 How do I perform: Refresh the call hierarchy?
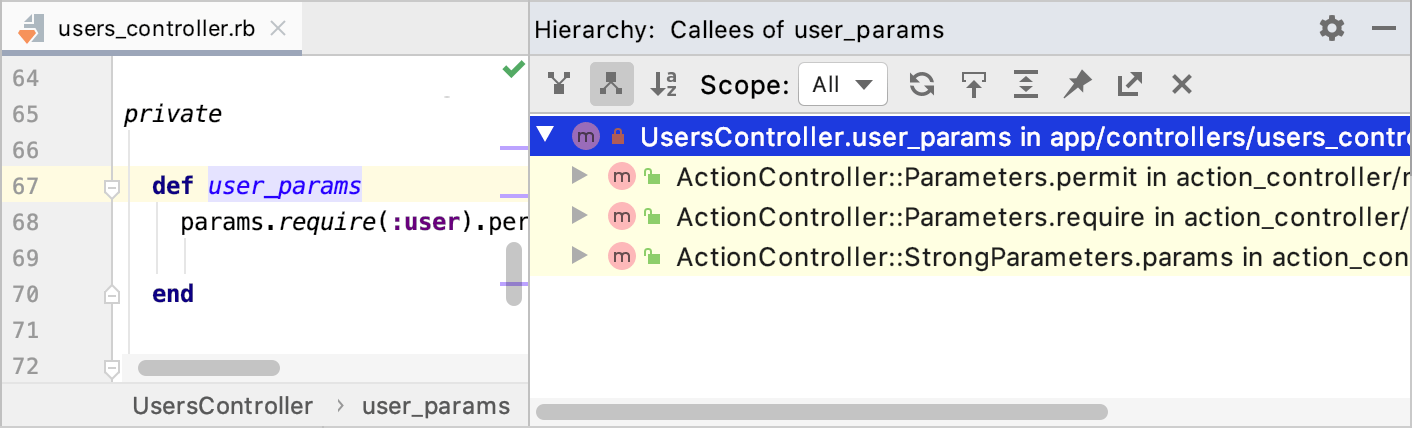[x=921, y=85]
